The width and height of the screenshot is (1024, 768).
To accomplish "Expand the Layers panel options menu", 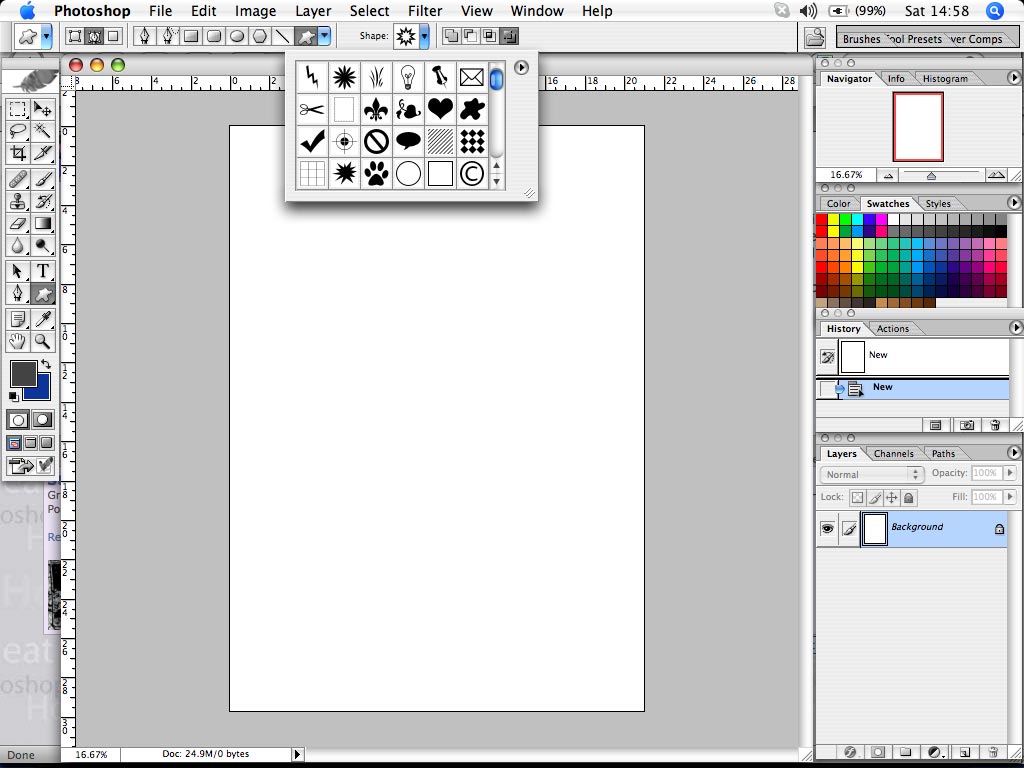I will point(1016,453).
